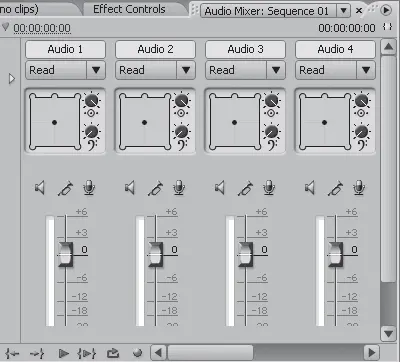The image size is (400, 362).
Task: Click the vertical scrollbar down arrow
Action: tap(388, 333)
